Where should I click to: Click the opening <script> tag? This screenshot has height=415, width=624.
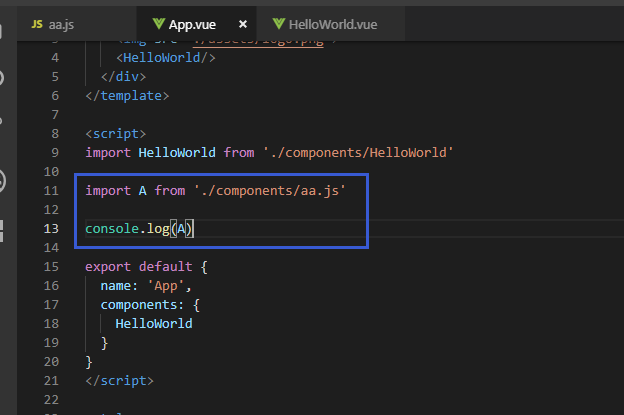click(116, 134)
